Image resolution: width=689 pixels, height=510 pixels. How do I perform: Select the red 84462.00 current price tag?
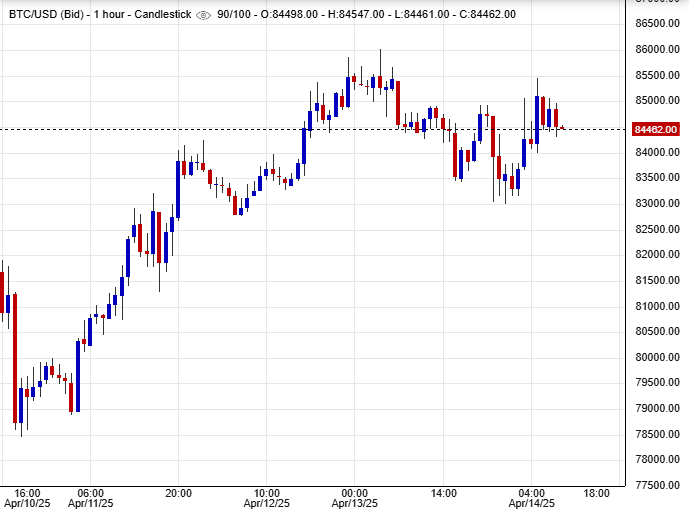(x=656, y=129)
